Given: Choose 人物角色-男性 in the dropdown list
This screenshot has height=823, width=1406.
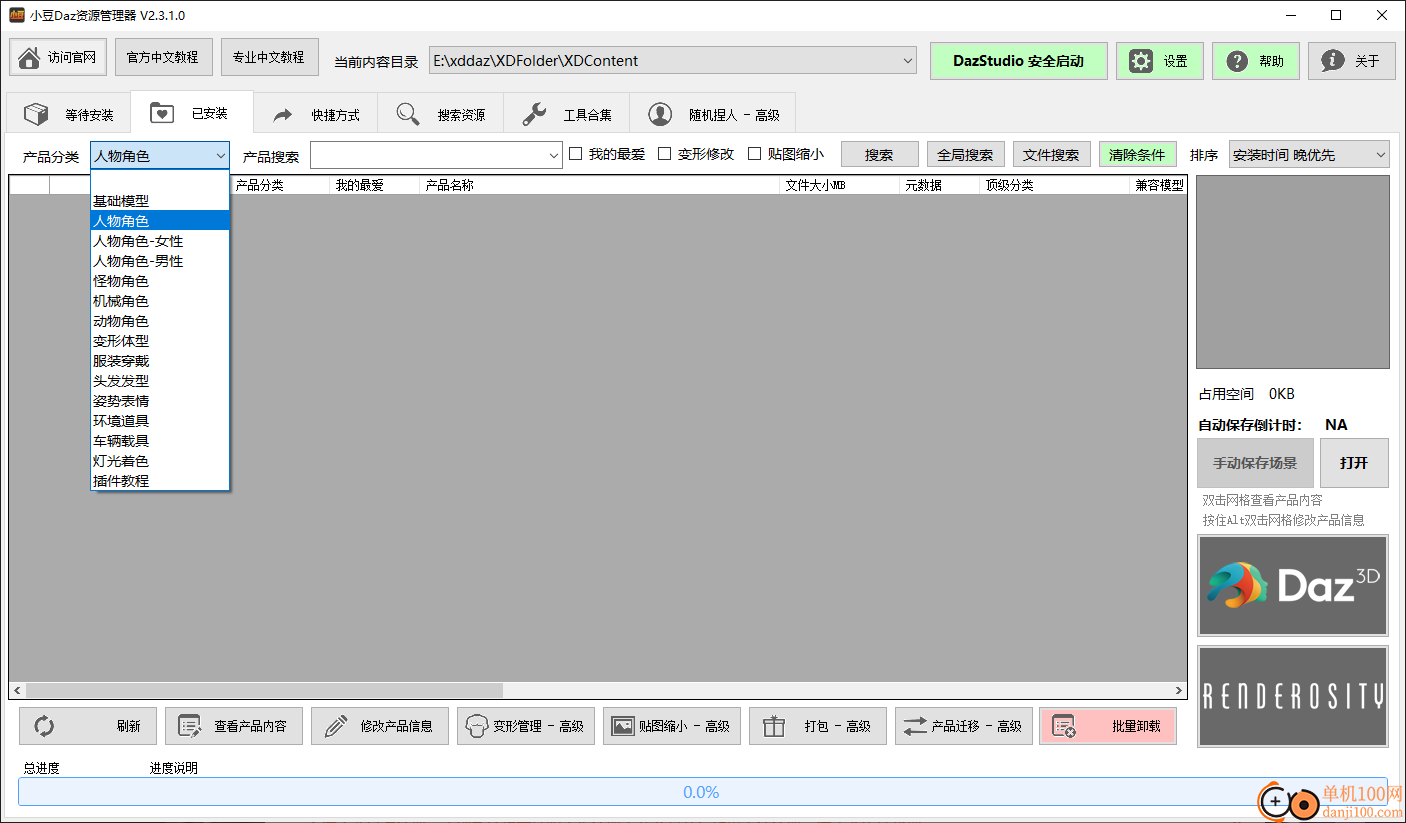Looking at the screenshot, I should point(160,261).
